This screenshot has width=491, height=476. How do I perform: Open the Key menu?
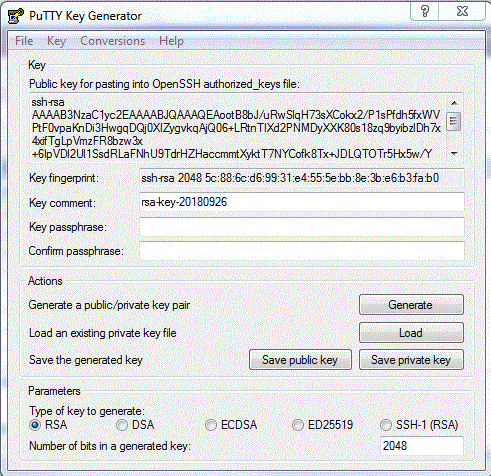point(56,41)
